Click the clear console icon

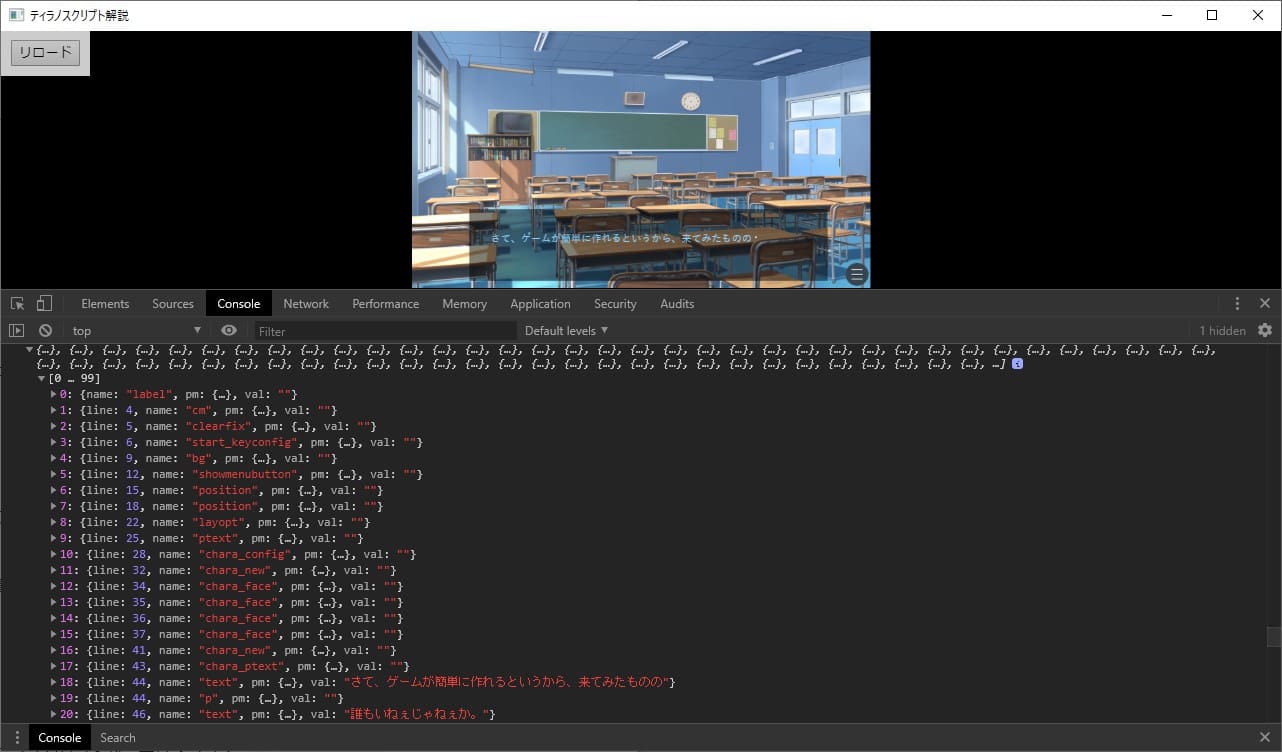(x=45, y=331)
